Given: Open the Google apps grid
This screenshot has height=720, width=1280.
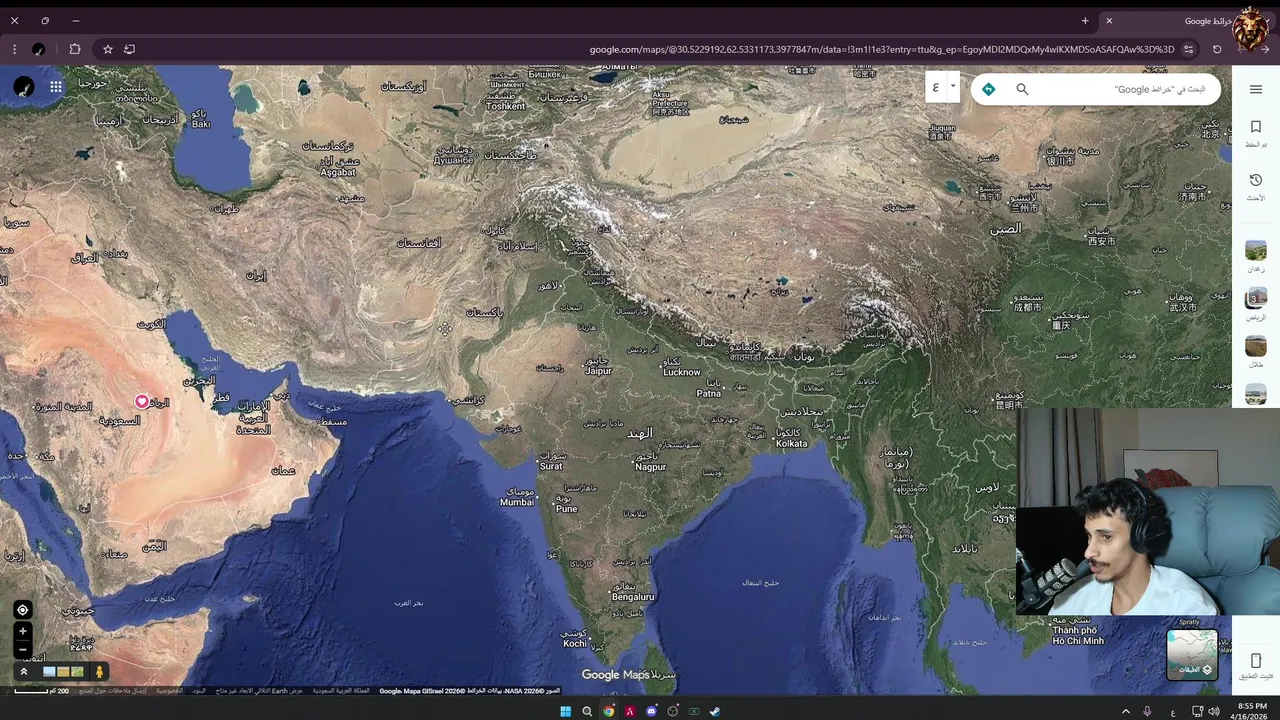Looking at the screenshot, I should 56,87.
